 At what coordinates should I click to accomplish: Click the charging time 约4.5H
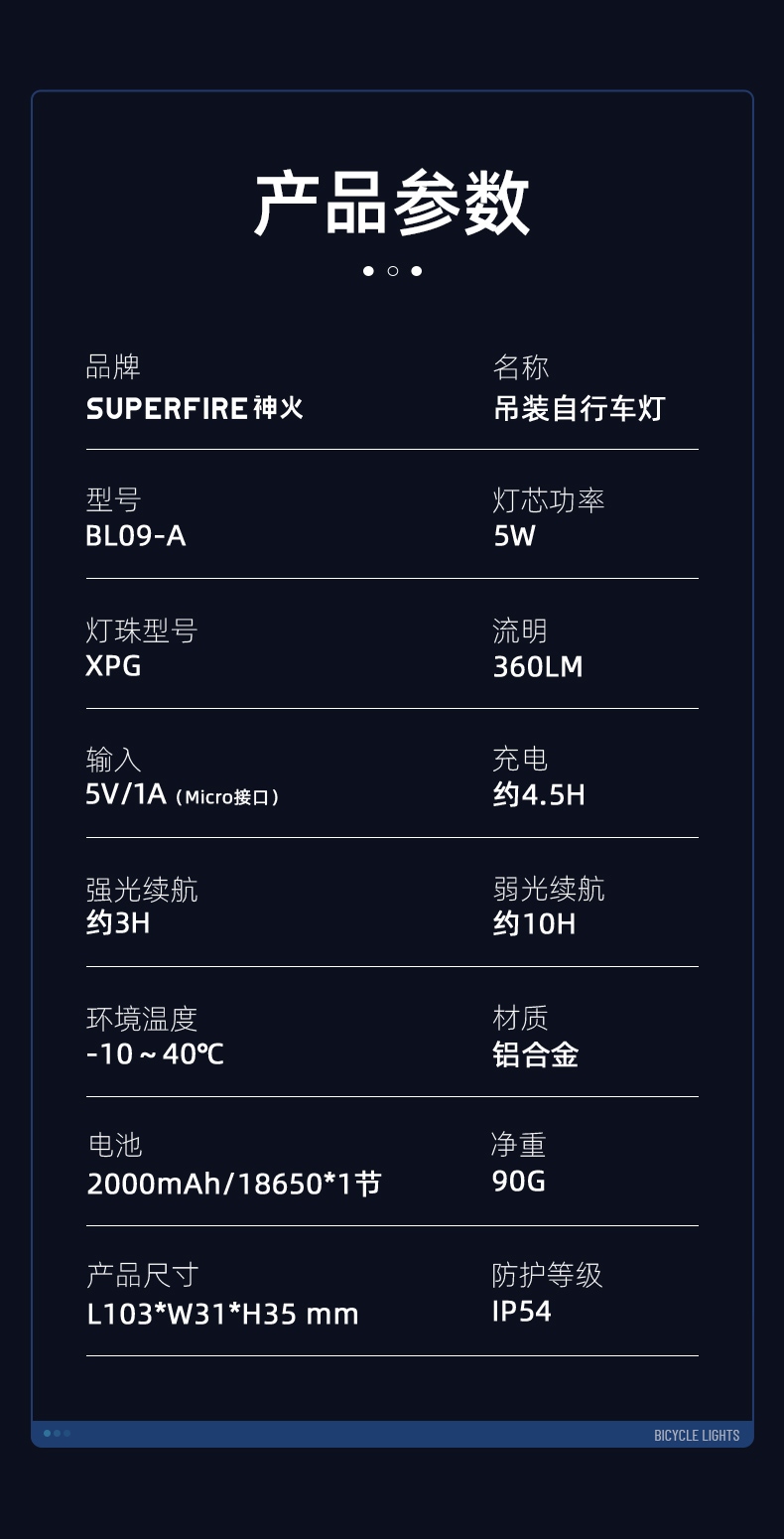coord(539,795)
